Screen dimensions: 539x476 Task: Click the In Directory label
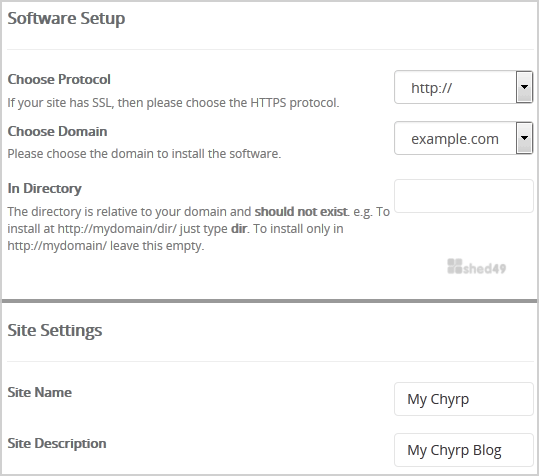[x=45, y=189]
